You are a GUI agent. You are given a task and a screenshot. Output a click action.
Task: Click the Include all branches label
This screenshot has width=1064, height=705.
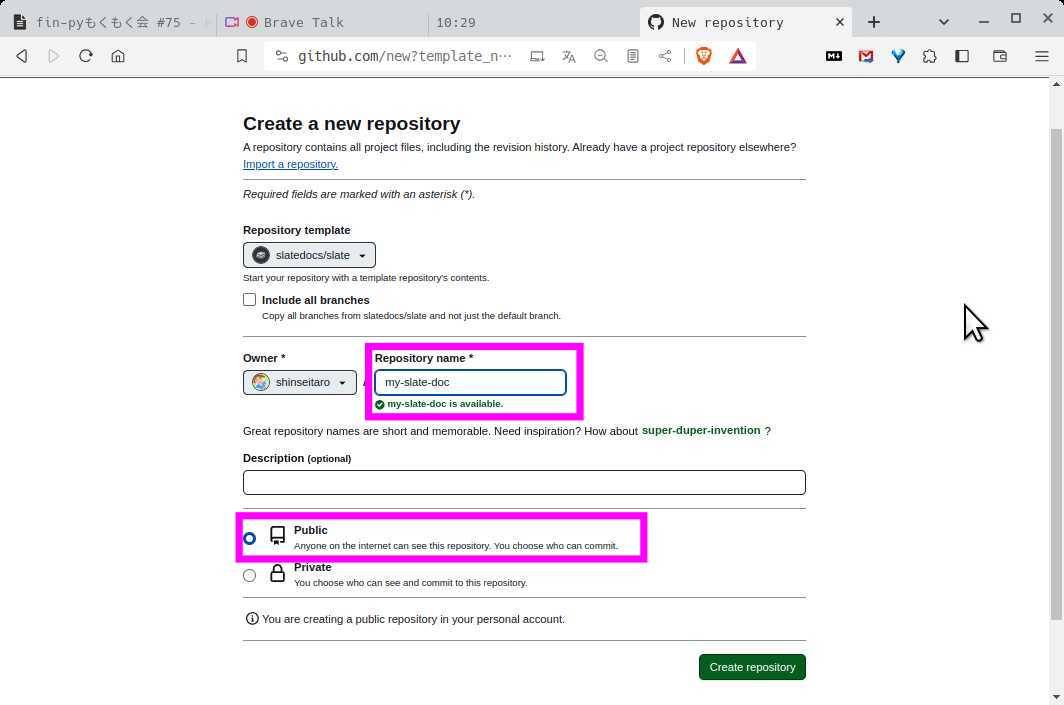coord(316,300)
